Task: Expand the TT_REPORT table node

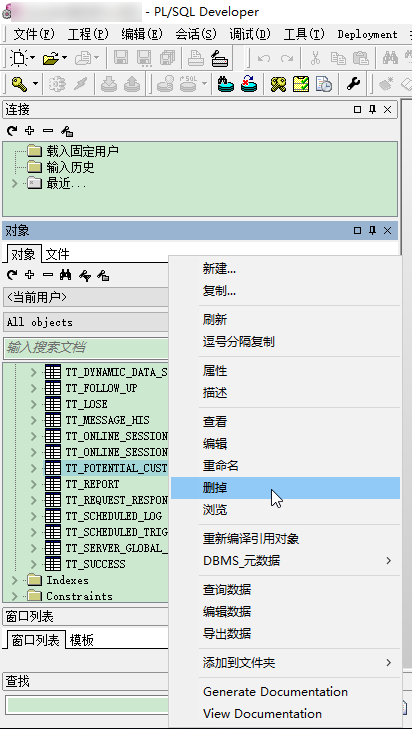Action: tap(33, 484)
